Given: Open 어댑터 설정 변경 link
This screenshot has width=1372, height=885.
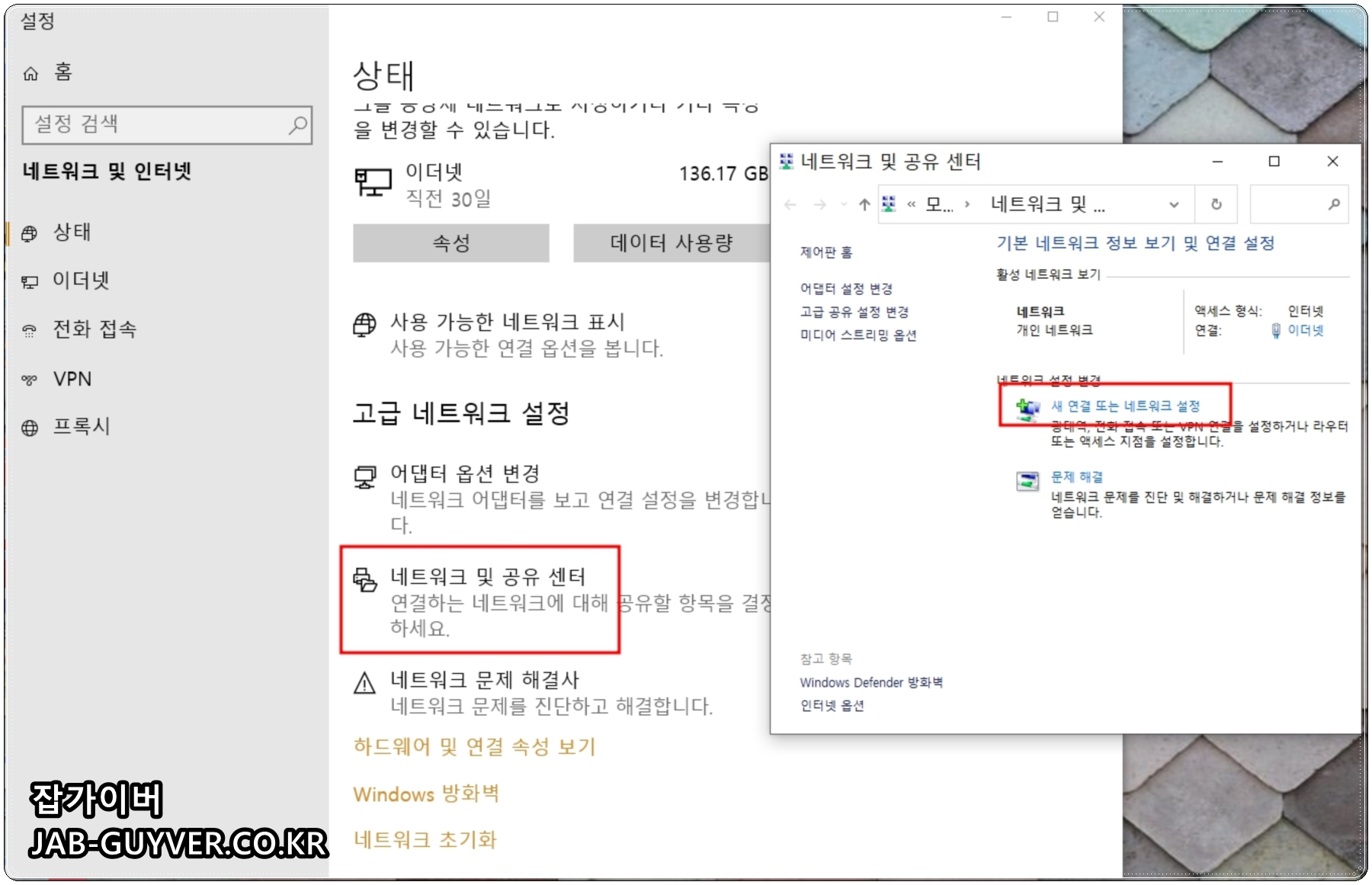Looking at the screenshot, I should (x=846, y=289).
